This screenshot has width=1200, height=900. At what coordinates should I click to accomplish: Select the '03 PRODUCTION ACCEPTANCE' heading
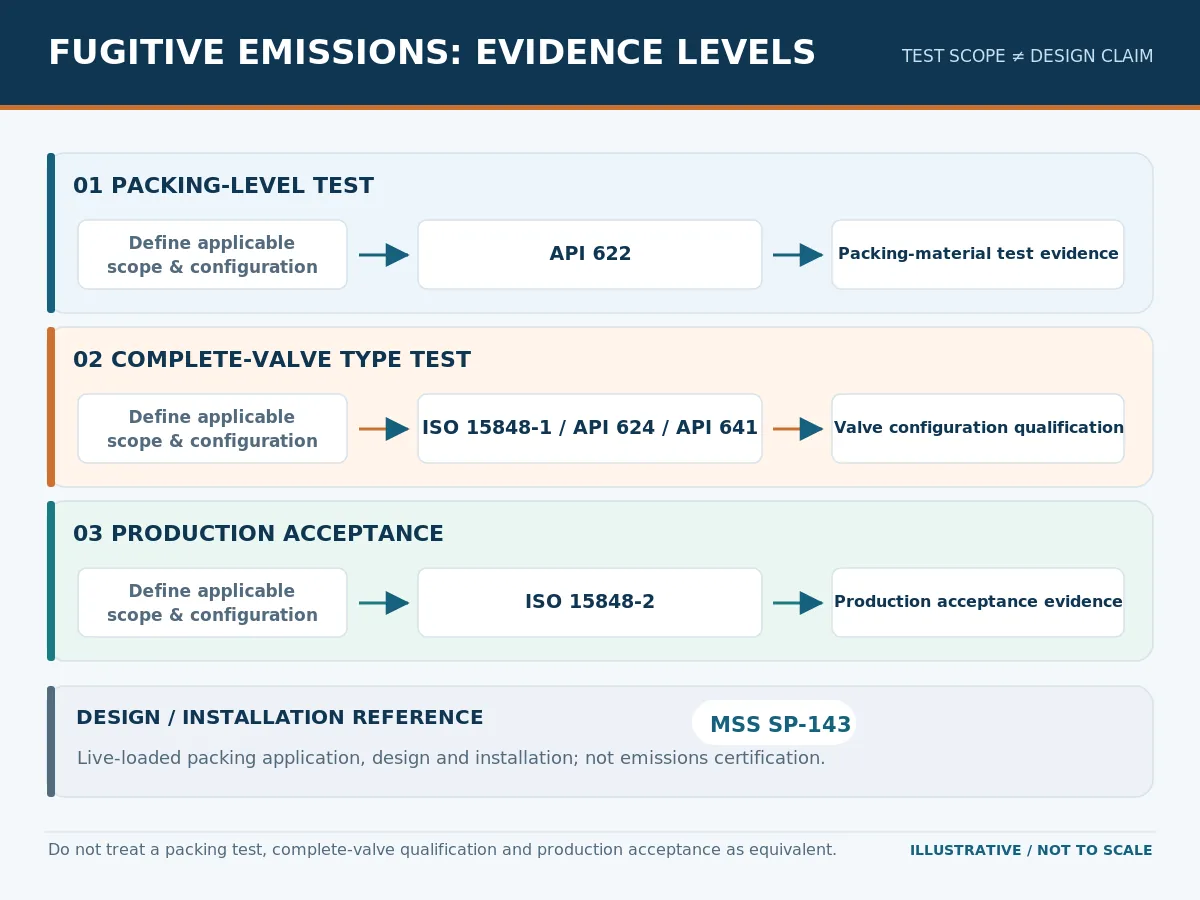[258, 534]
